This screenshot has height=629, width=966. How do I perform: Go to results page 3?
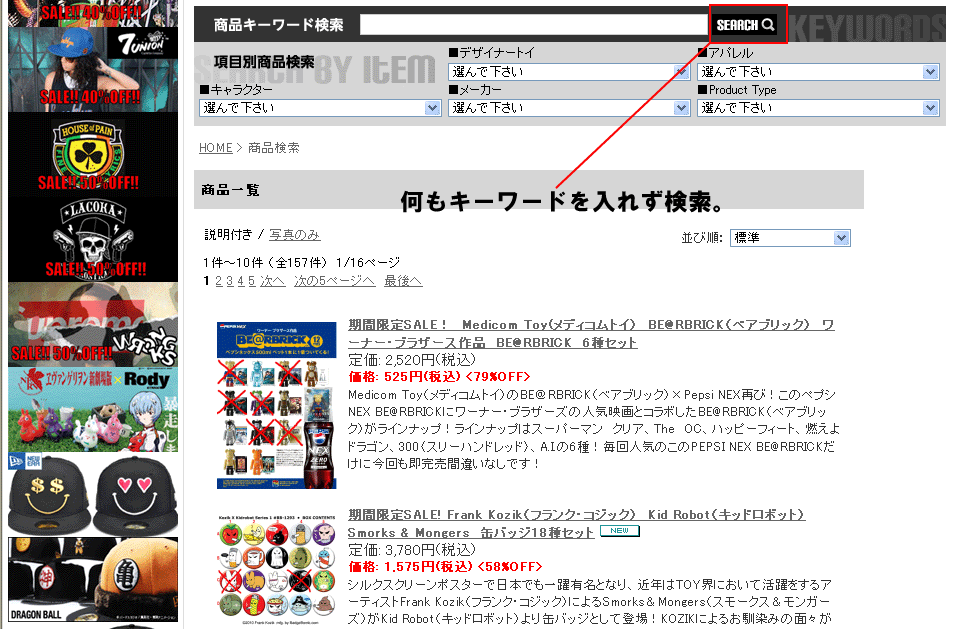[x=229, y=281]
